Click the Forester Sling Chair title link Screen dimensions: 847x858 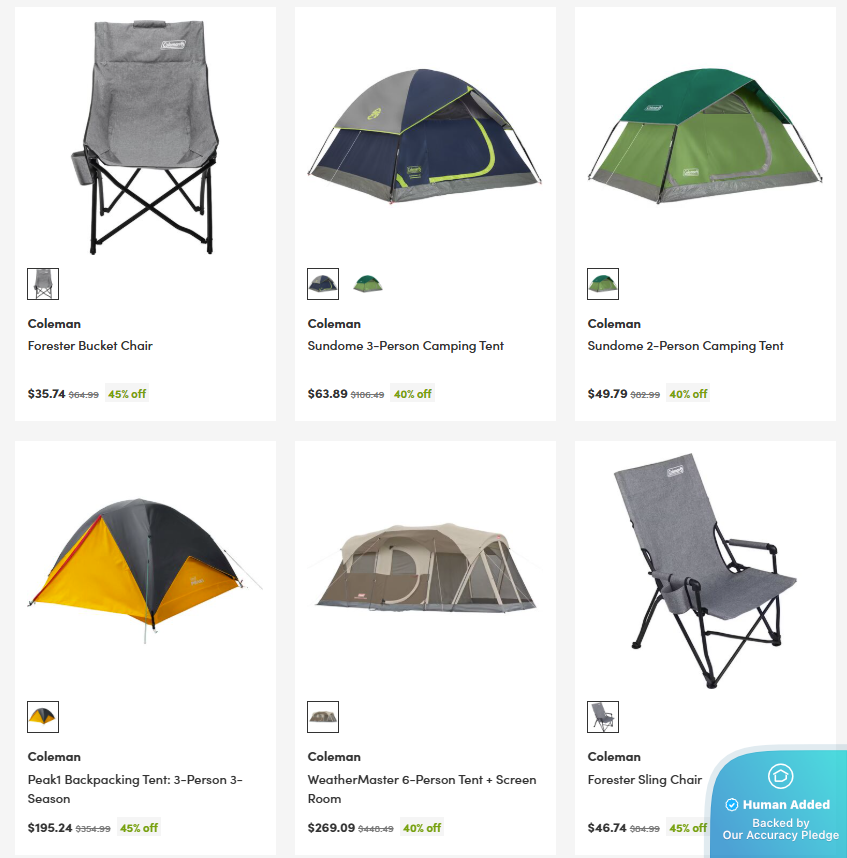[645, 780]
